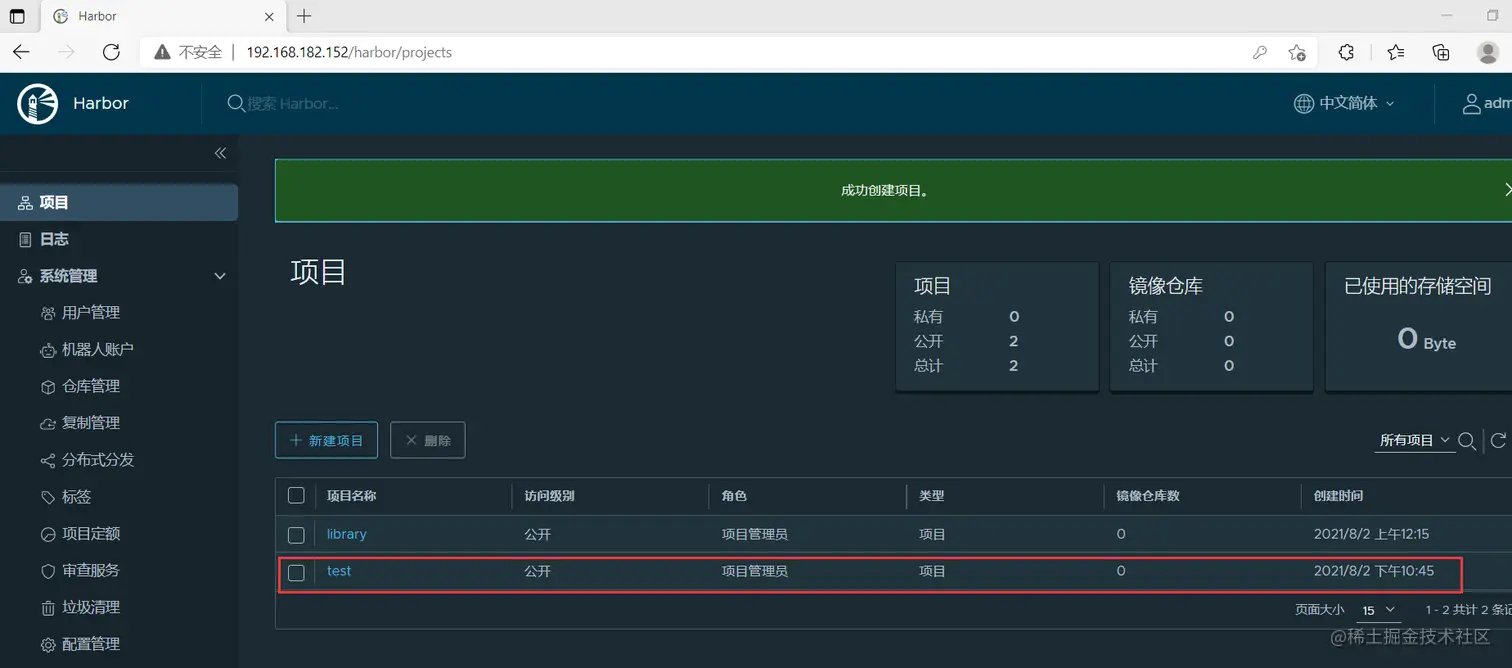Click the 审查服务 shield icon
1512x668 pixels.
(x=47, y=571)
